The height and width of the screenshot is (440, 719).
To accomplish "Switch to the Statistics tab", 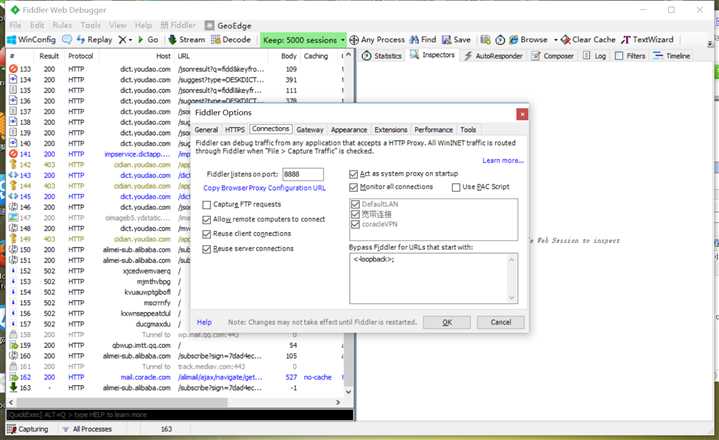I will (x=382, y=56).
